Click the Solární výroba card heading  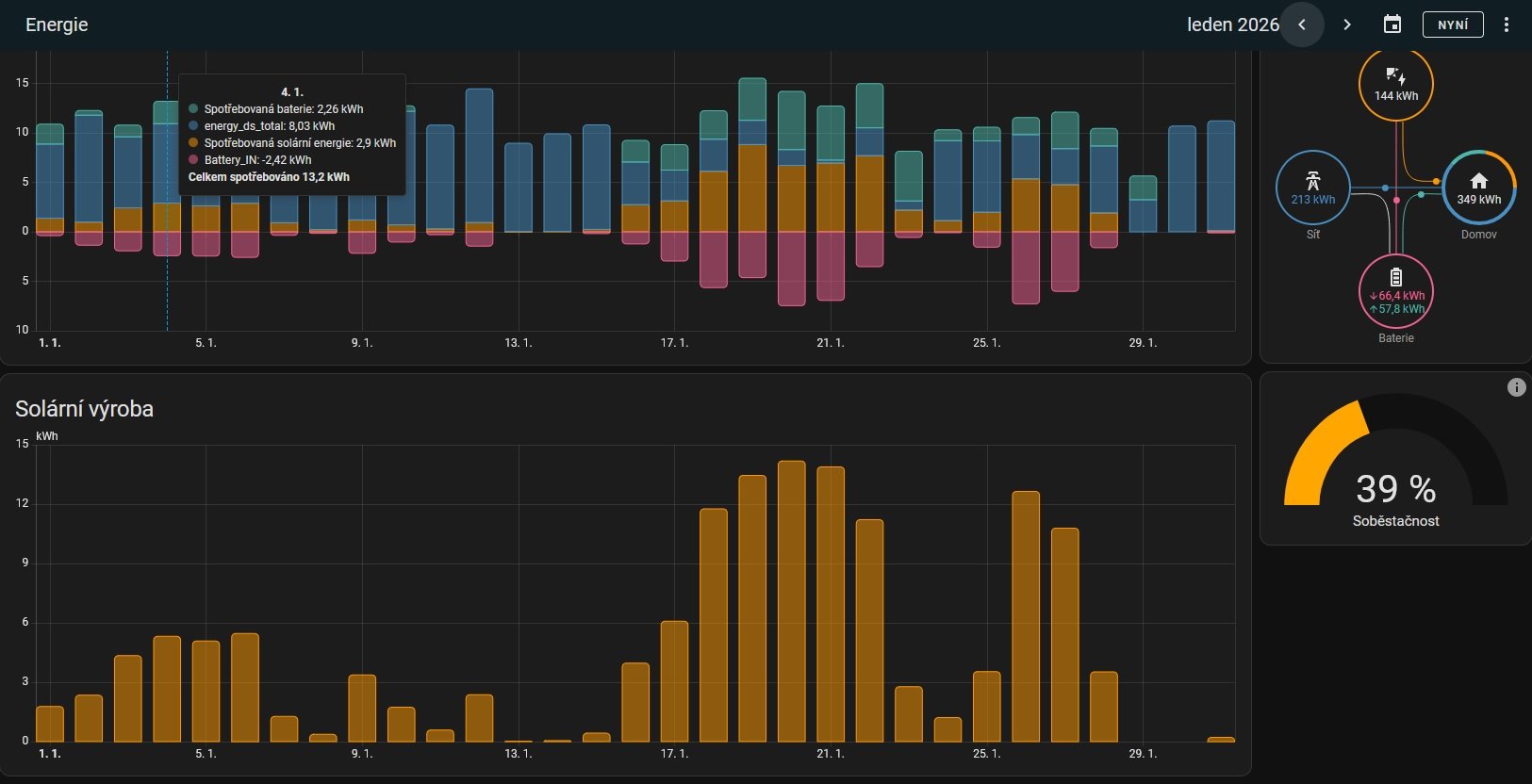tap(84, 409)
